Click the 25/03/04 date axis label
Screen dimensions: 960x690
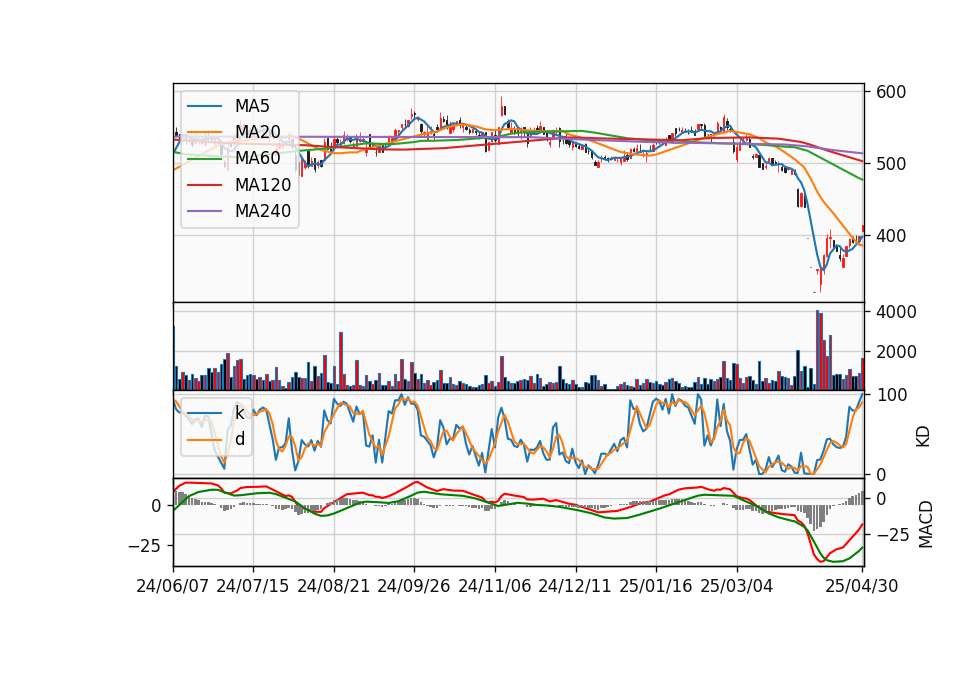tap(737, 586)
